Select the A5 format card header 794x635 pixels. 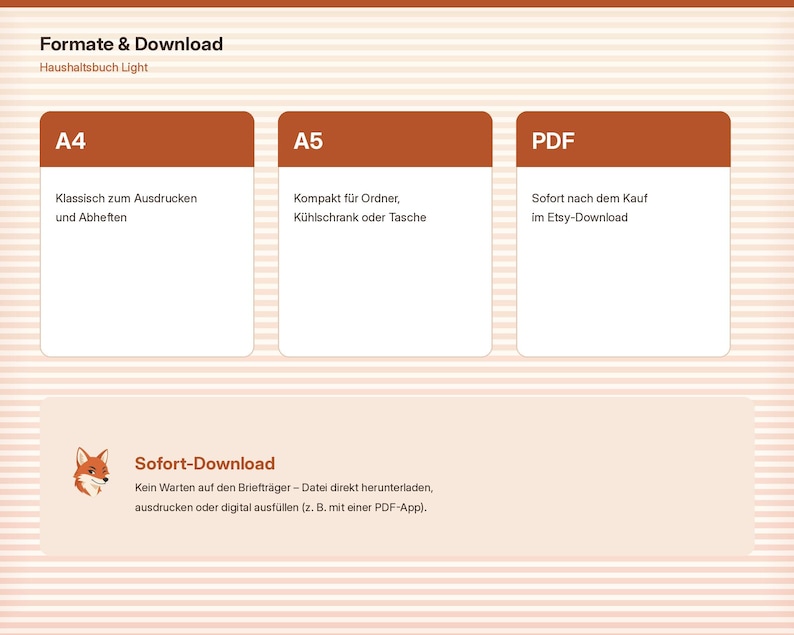(385, 139)
